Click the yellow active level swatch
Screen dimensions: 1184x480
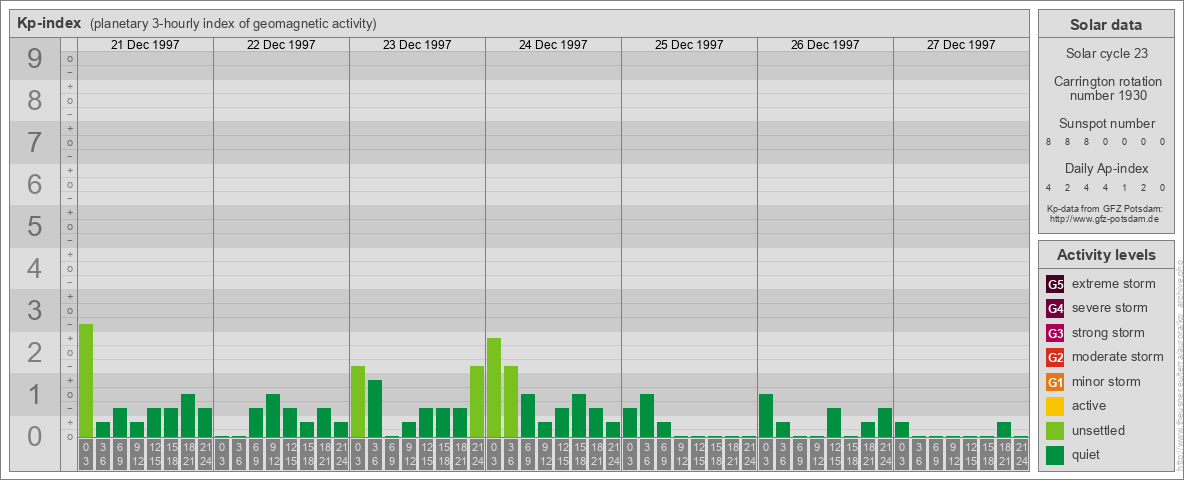click(x=1055, y=406)
